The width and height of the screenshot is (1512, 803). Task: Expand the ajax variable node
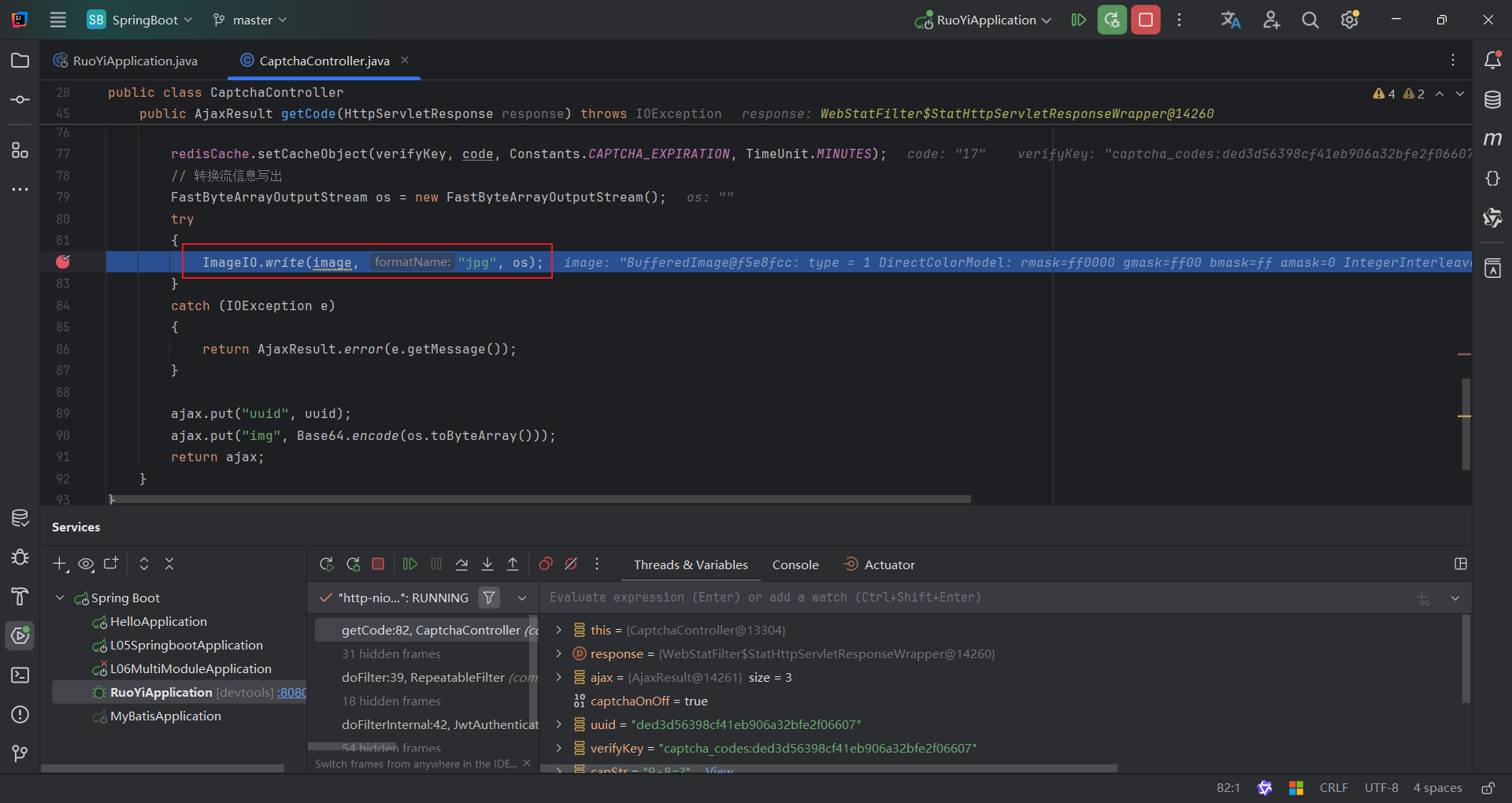tap(558, 677)
